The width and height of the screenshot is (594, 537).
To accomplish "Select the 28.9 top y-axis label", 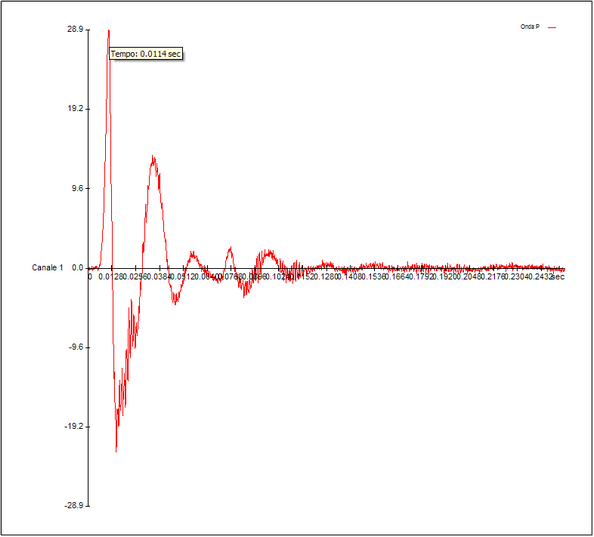I will [x=75, y=30].
